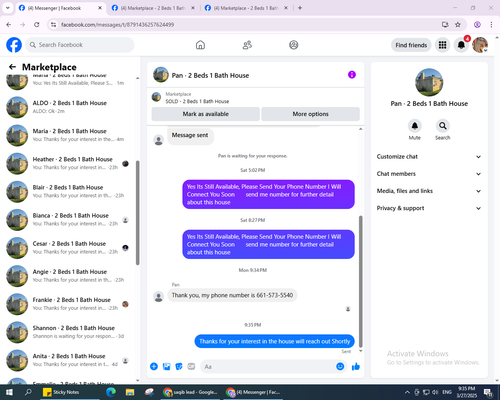Viewport: 500px width, 400px height.
Task: Click the Find friends button
Action: 411,45
